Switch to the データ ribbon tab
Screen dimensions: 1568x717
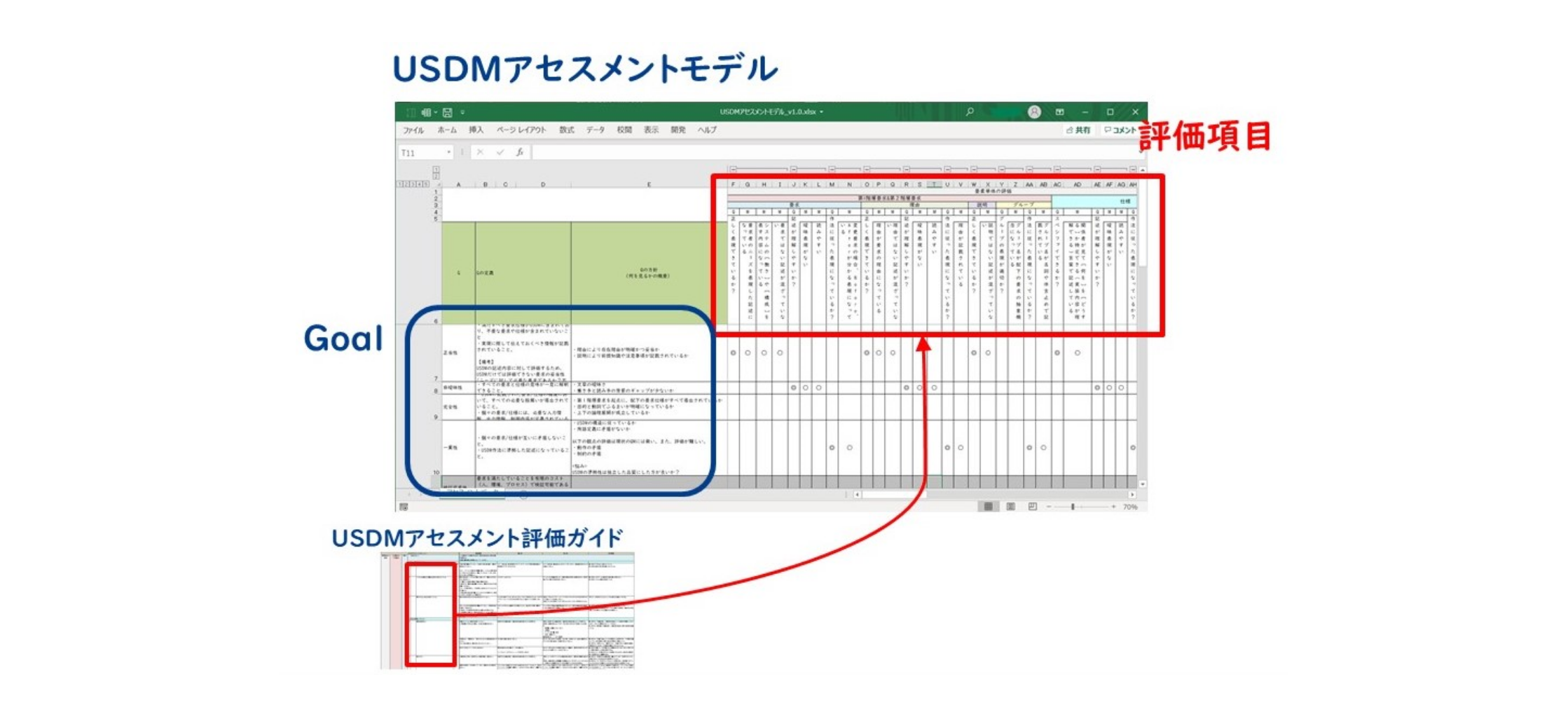click(596, 130)
